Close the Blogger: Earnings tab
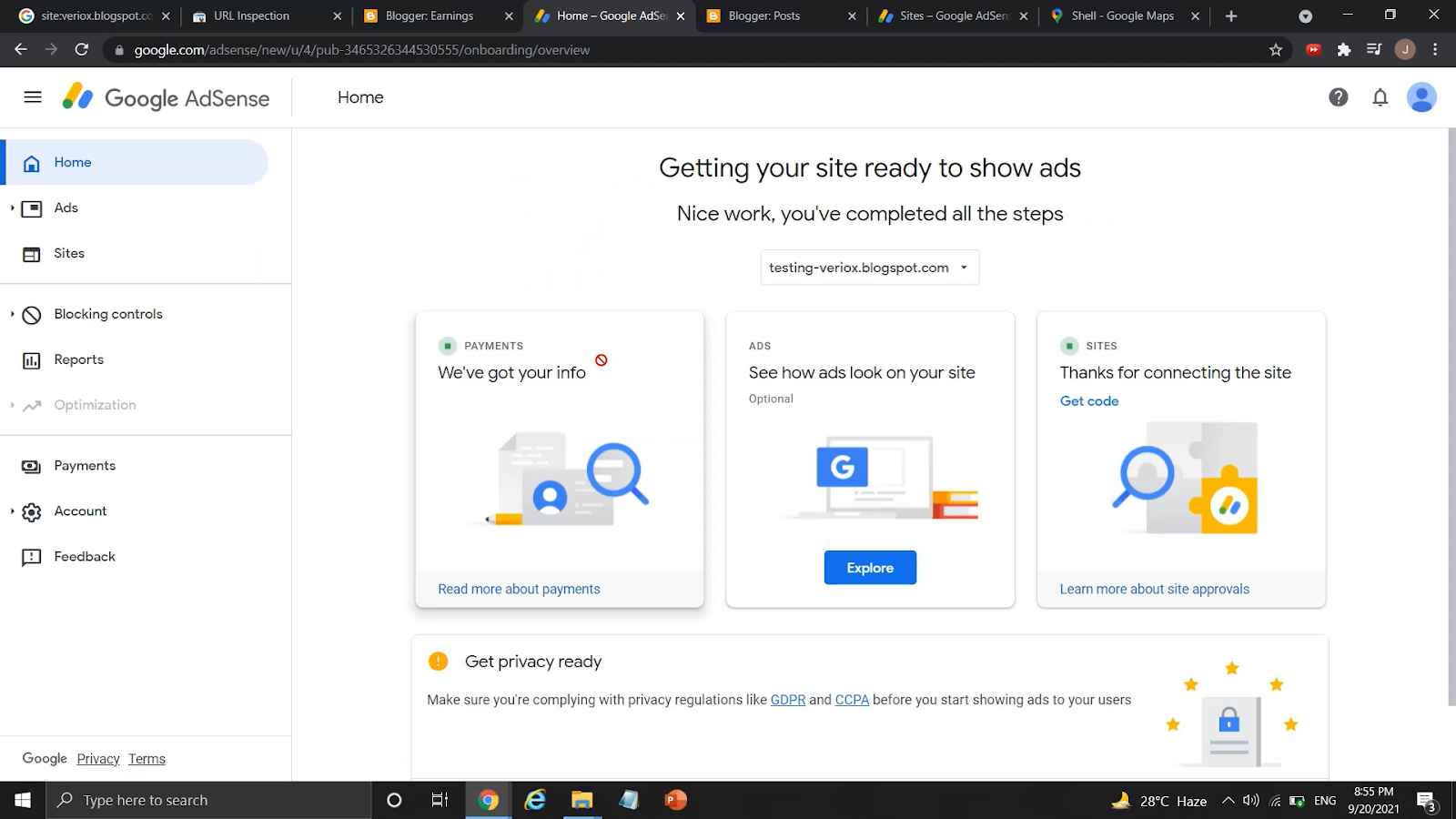Image resolution: width=1456 pixels, height=819 pixels. click(509, 16)
